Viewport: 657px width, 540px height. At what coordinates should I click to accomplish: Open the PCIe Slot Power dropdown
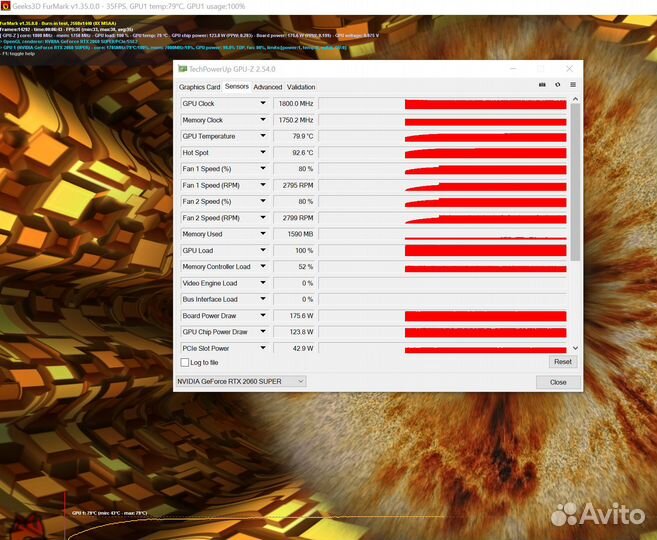(263, 348)
